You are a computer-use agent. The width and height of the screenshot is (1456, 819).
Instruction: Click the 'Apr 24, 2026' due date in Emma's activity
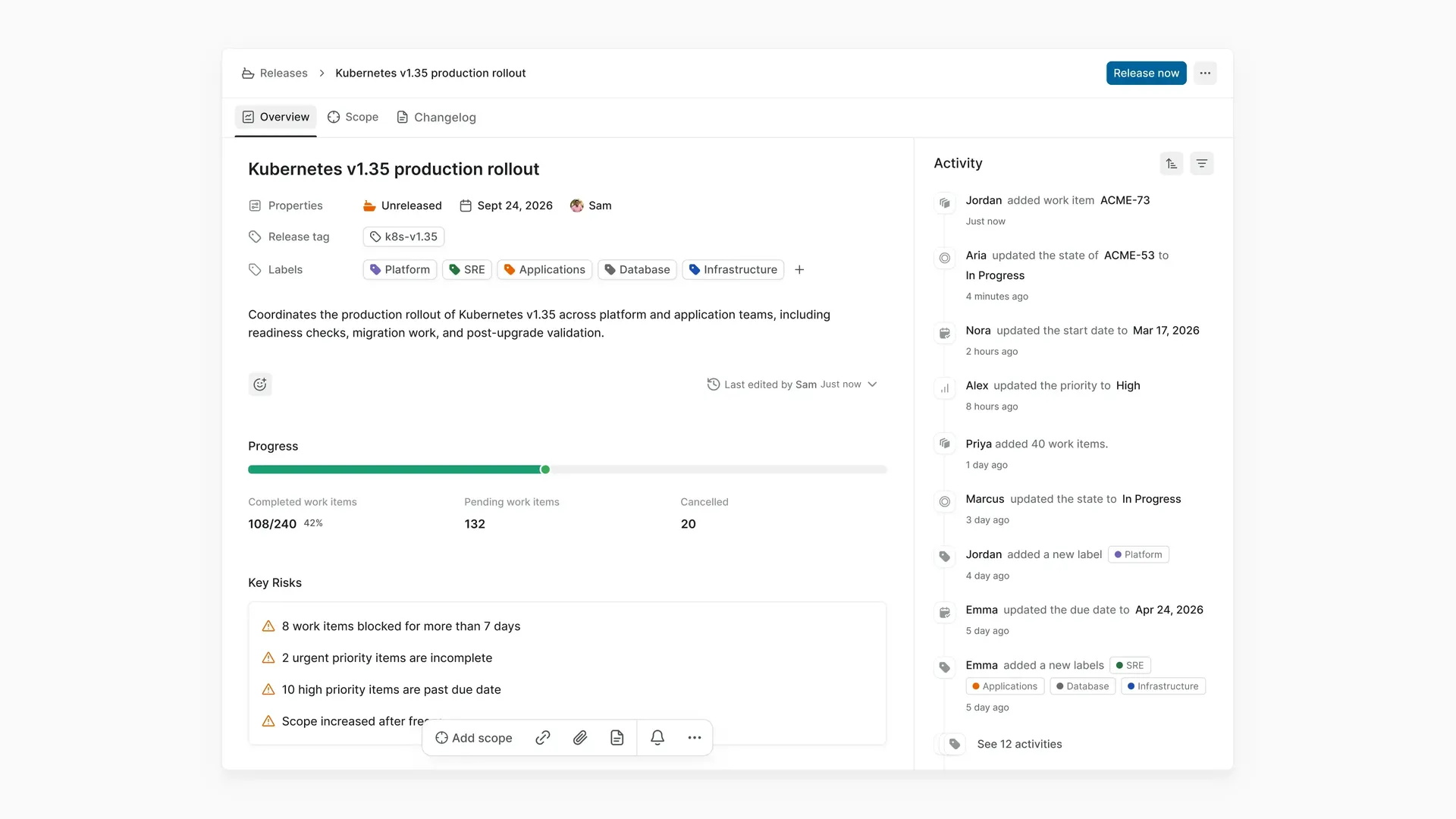1169,610
